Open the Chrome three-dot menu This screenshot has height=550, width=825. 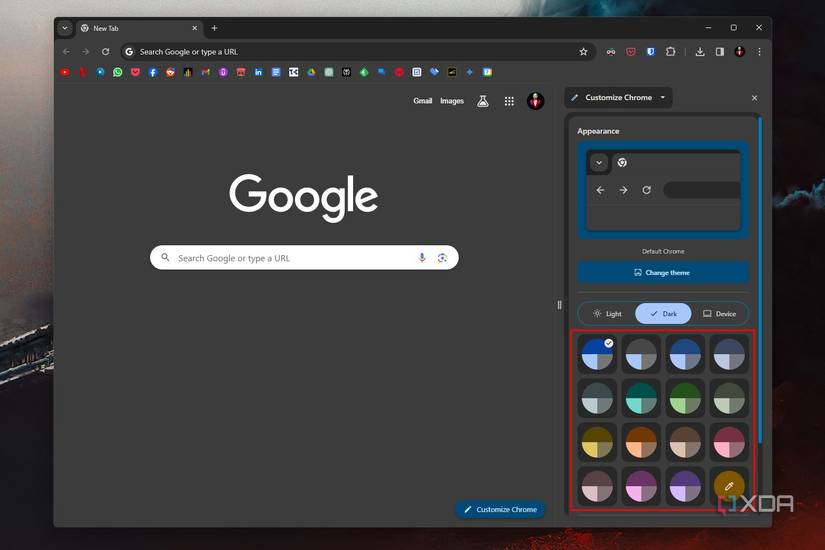[x=759, y=52]
